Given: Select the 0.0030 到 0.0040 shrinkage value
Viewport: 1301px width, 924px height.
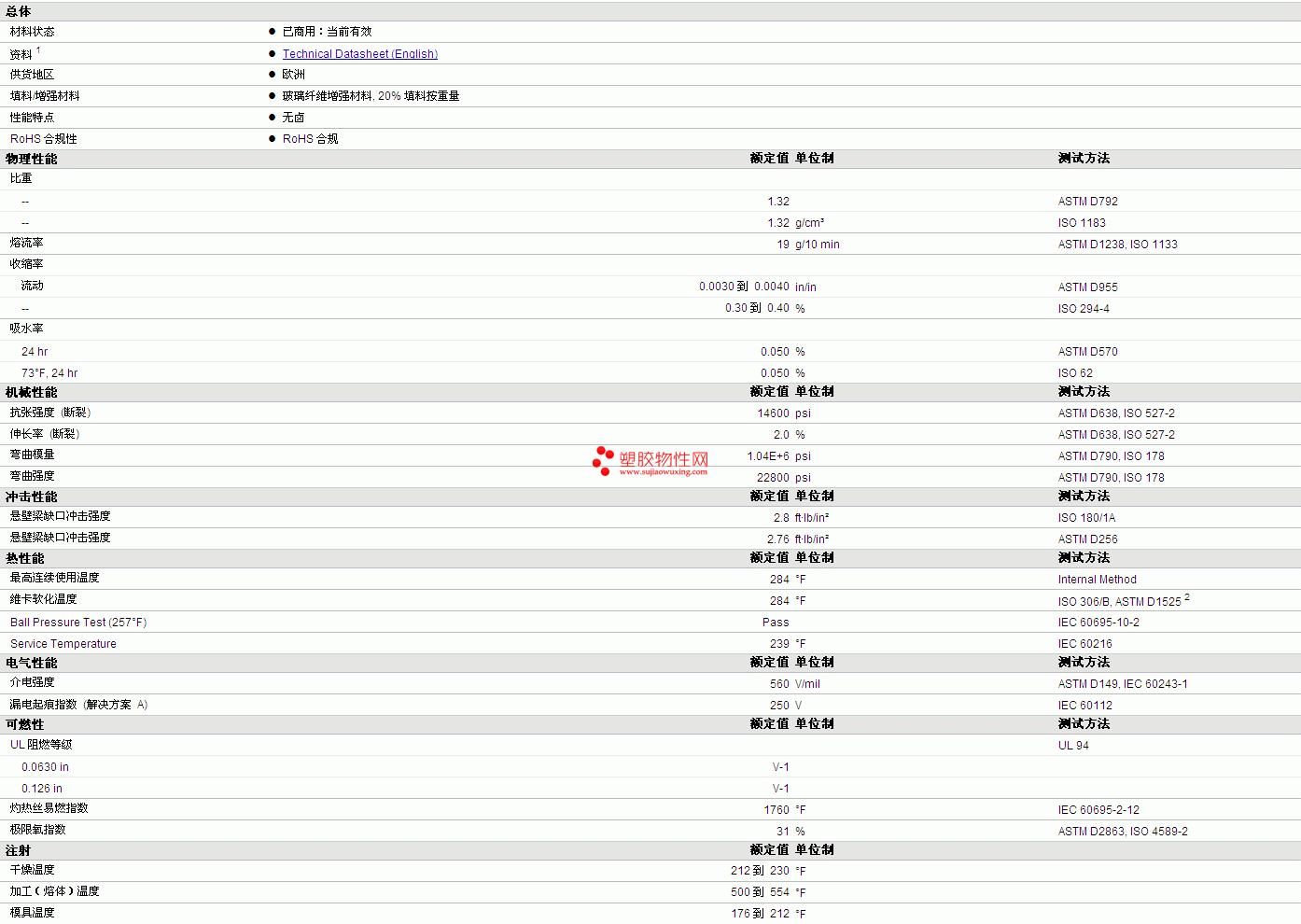Looking at the screenshot, I should click(744, 287).
